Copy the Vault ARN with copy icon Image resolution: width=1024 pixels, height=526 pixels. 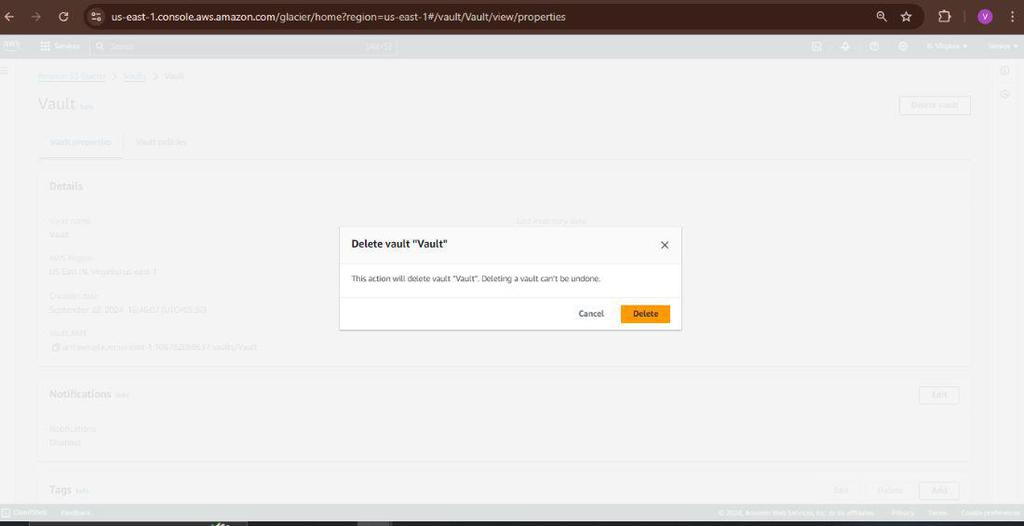[56, 348]
